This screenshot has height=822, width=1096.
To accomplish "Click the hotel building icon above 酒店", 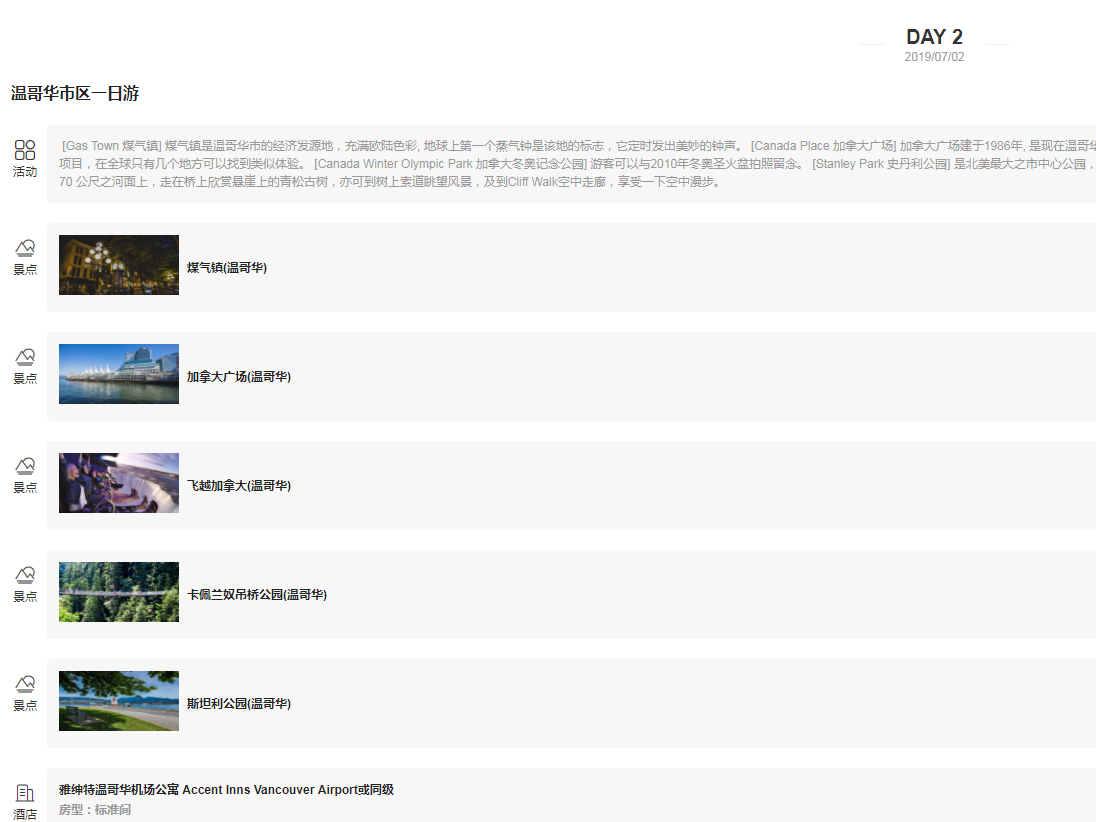I will (x=25, y=793).
